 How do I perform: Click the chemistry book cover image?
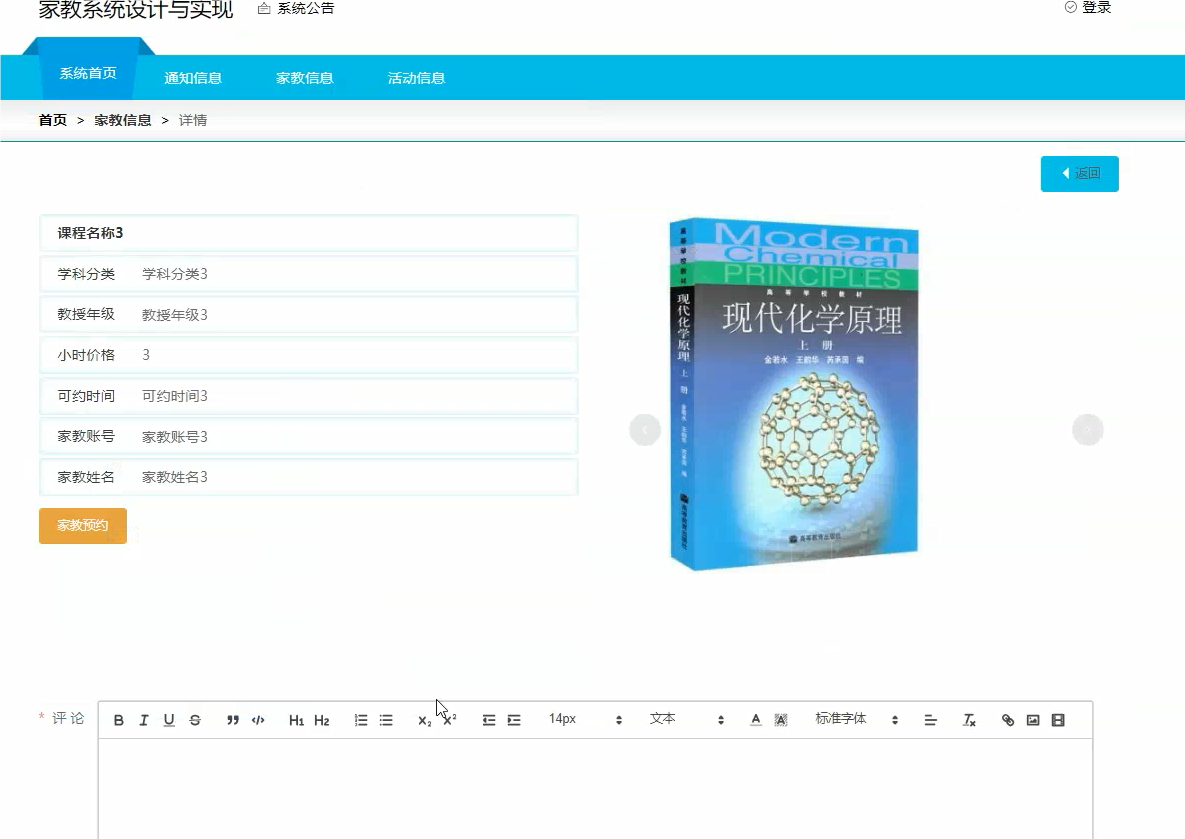[794, 394]
